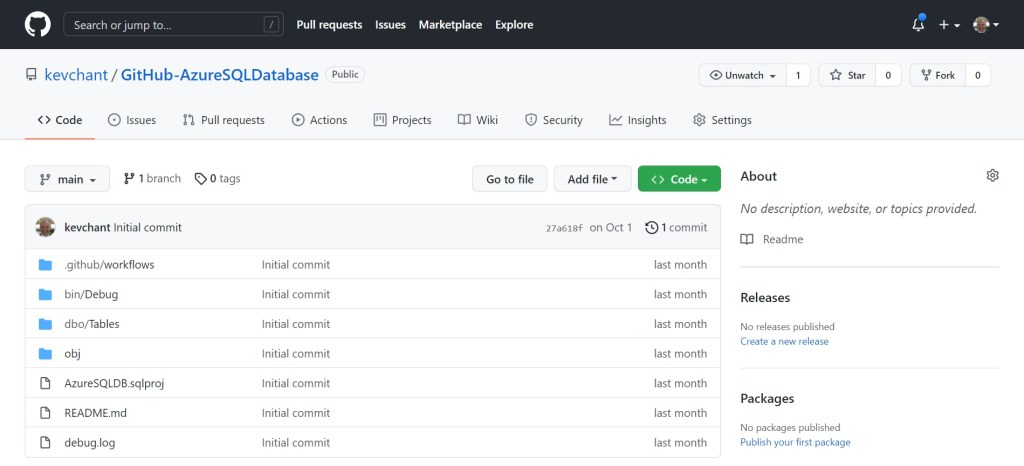Open the main branch selector
Viewport: 1024px width, 466px height.
pos(67,179)
